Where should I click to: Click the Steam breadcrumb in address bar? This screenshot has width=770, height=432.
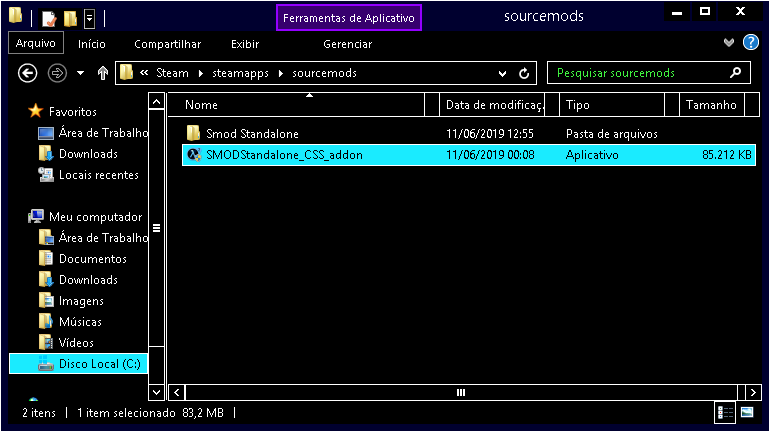(x=172, y=73)
